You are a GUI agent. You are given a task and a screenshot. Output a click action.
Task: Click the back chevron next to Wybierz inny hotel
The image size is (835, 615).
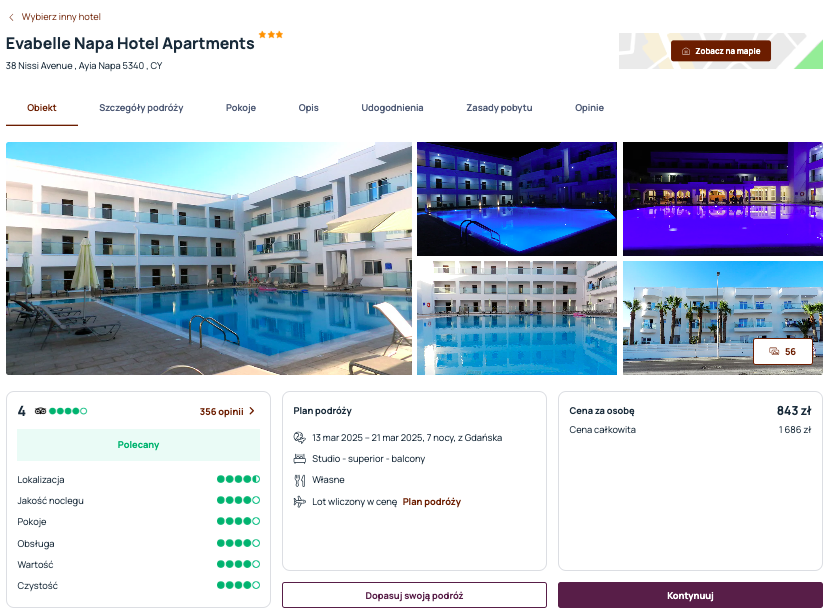11,18
